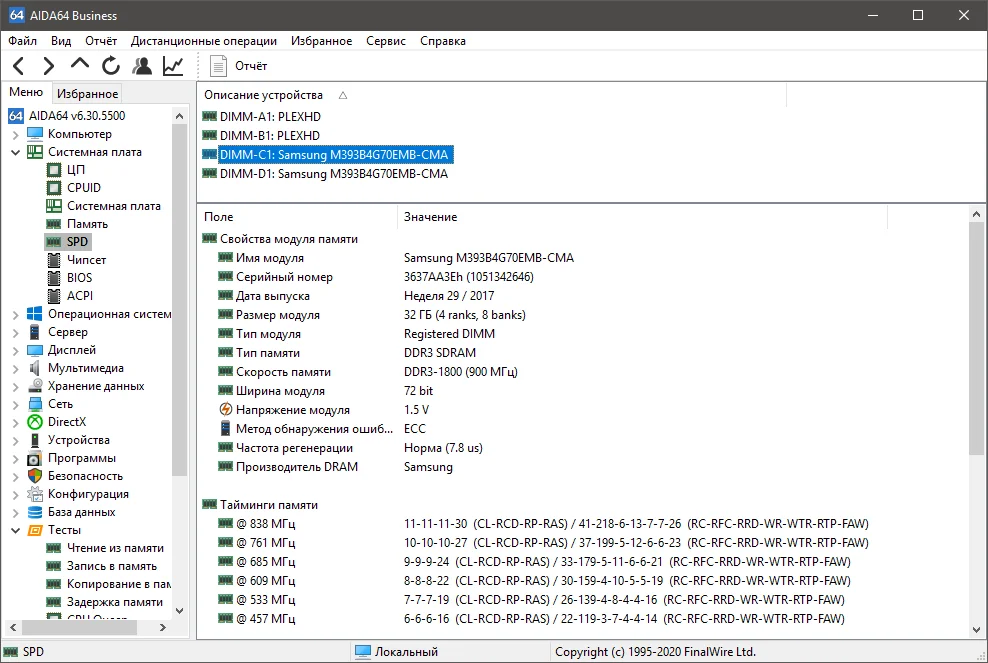Sort by the Описание устройства column header
988x663 pixels.
263,95
